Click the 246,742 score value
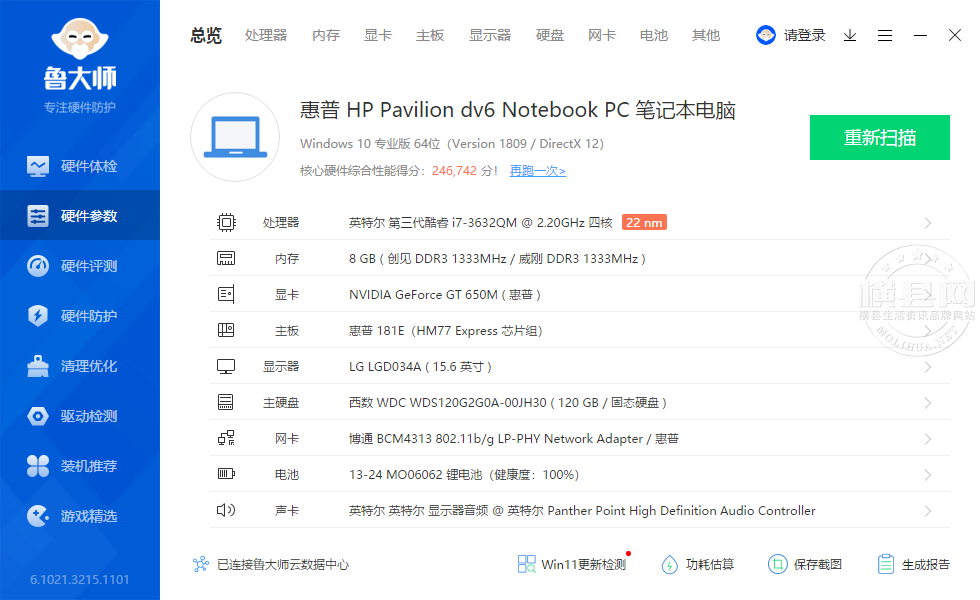This screenshot has width=980, height=600. pyautogui.click(x=454, y=171)
